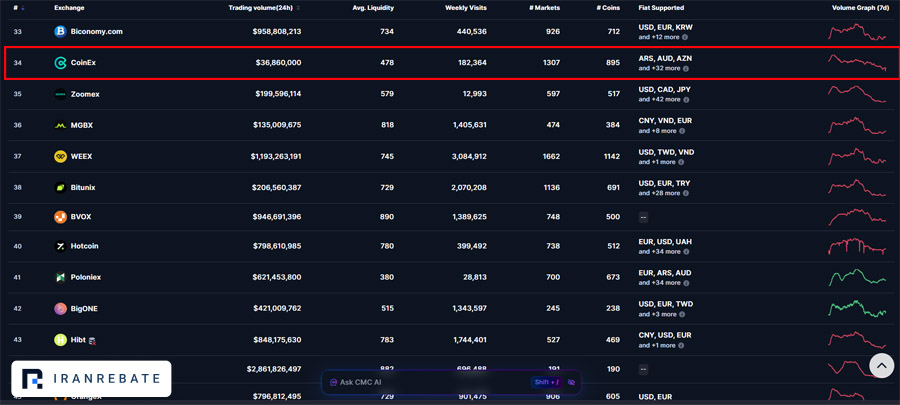Click the scroll-to-top arrow button
The height and width of the screenshot is (405, 900).
point(882,365)
